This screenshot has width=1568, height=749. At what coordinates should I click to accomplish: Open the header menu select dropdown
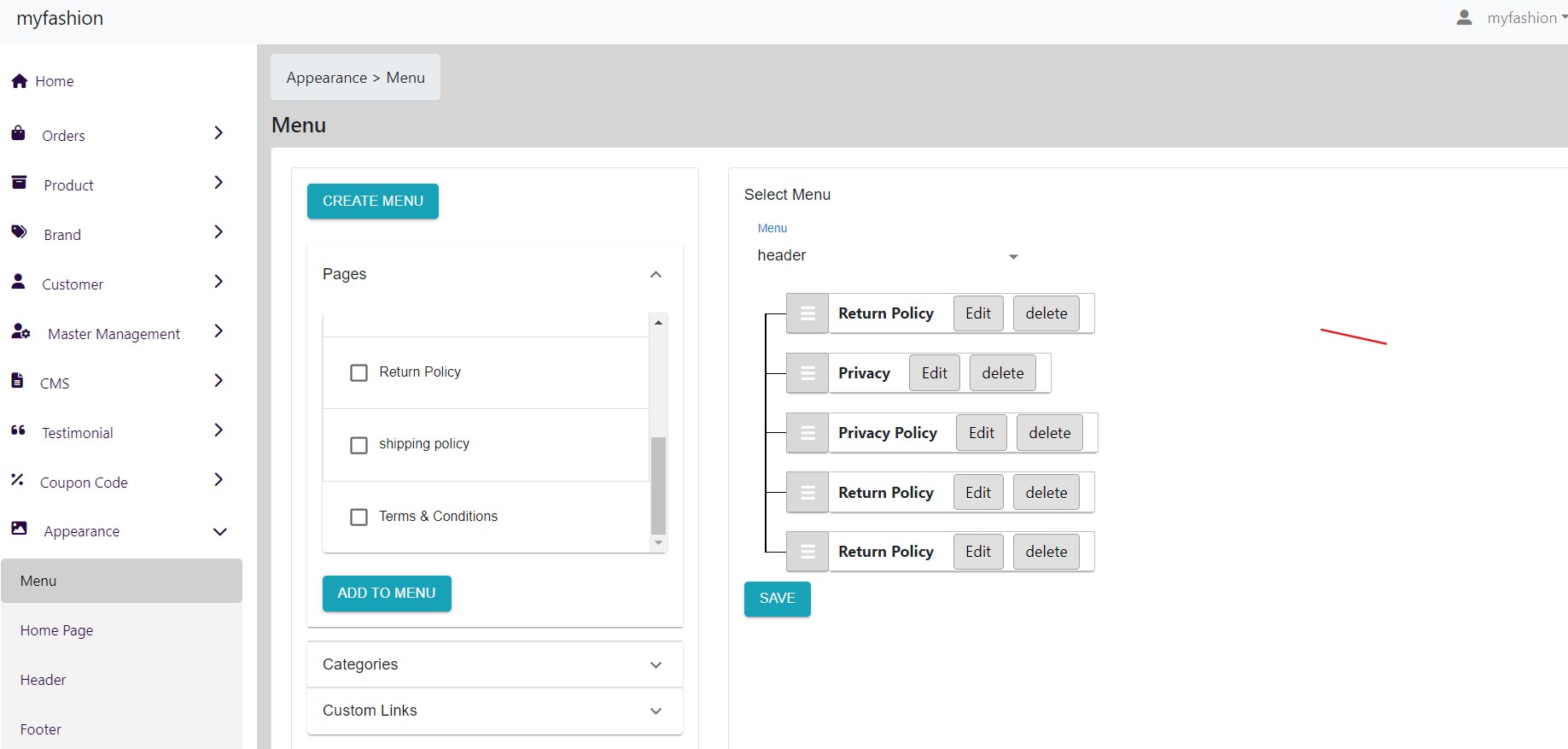point(888,255)
